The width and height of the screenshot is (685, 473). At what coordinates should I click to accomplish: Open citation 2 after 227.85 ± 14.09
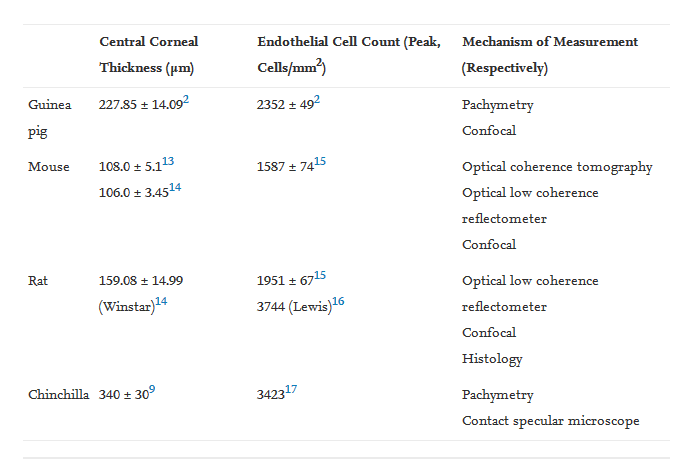(186, 100)
